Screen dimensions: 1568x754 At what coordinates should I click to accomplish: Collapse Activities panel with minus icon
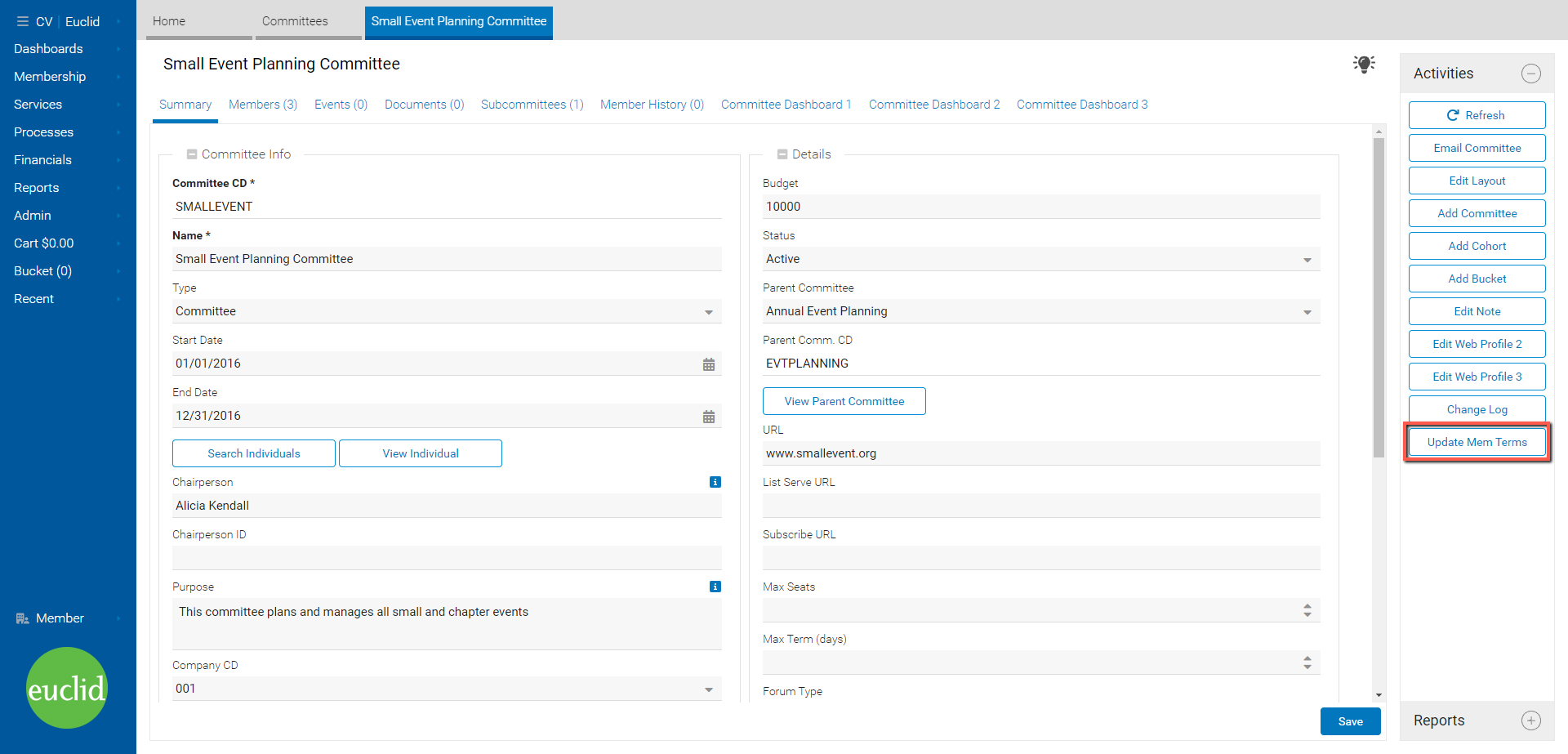(1531, 74)
